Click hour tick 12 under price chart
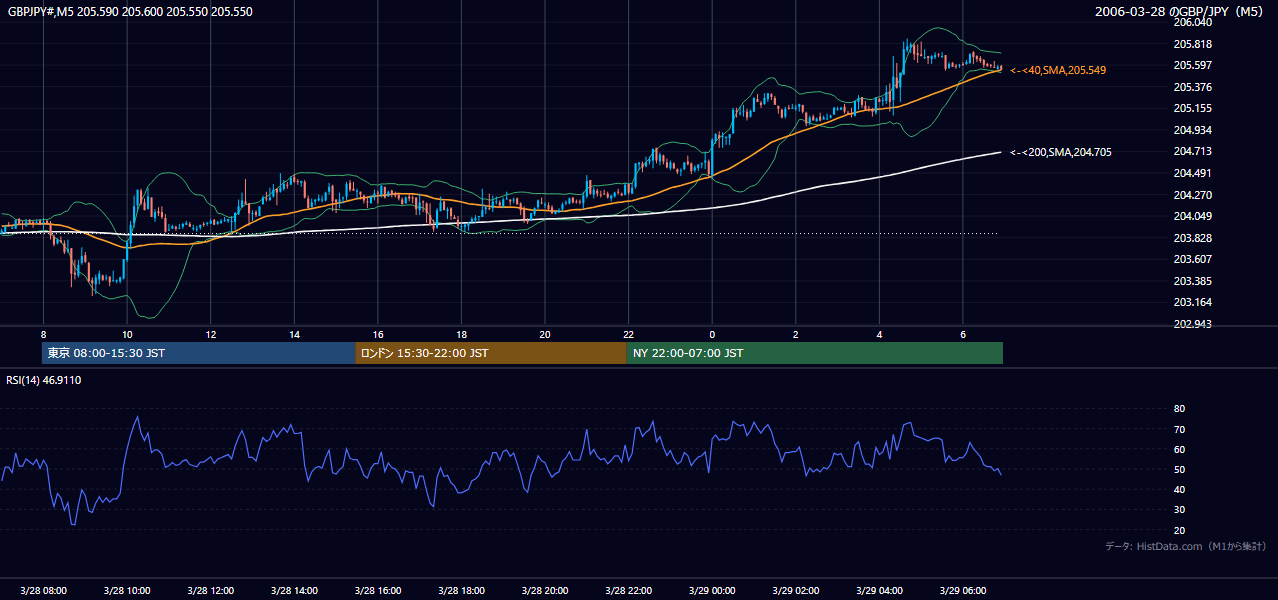The width and height of the screenshot is (1278, 600). pyautogui.click(x=211, y=334)
